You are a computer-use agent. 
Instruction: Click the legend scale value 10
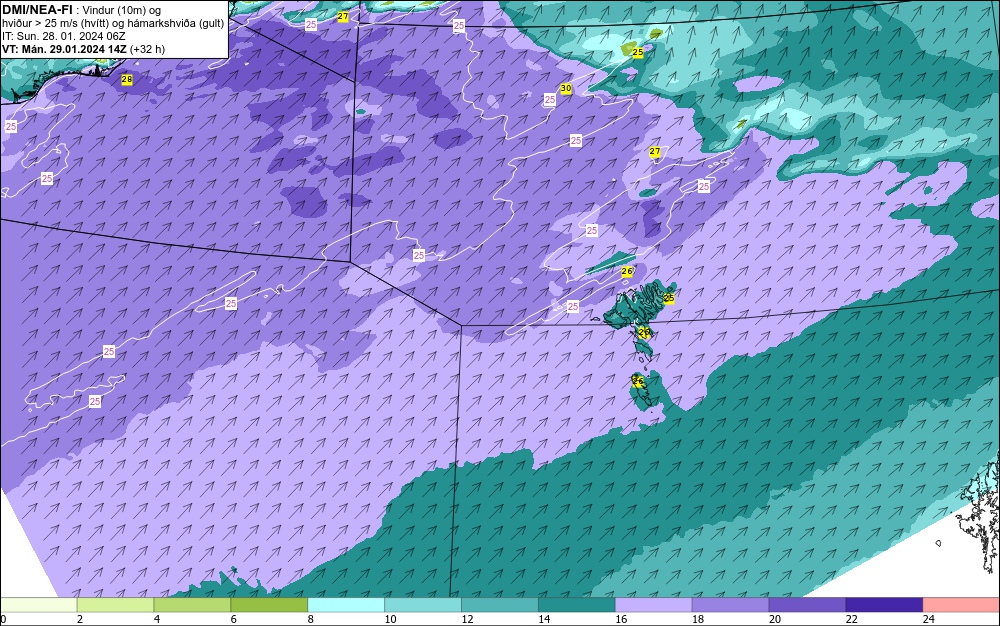click(390, 619)
